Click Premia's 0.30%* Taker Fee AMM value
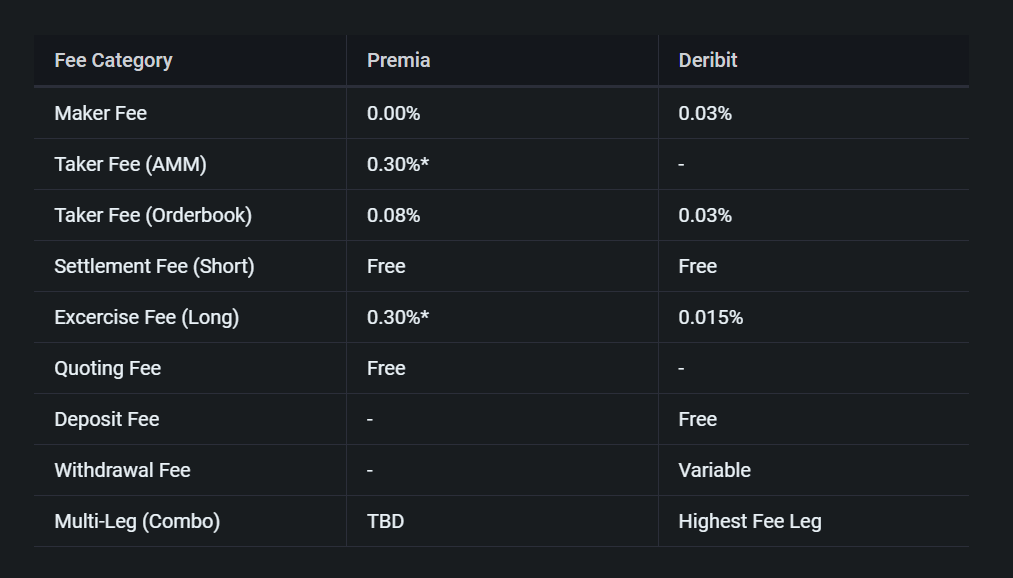This screenshot has width=1013, height=578. point(398,164)
